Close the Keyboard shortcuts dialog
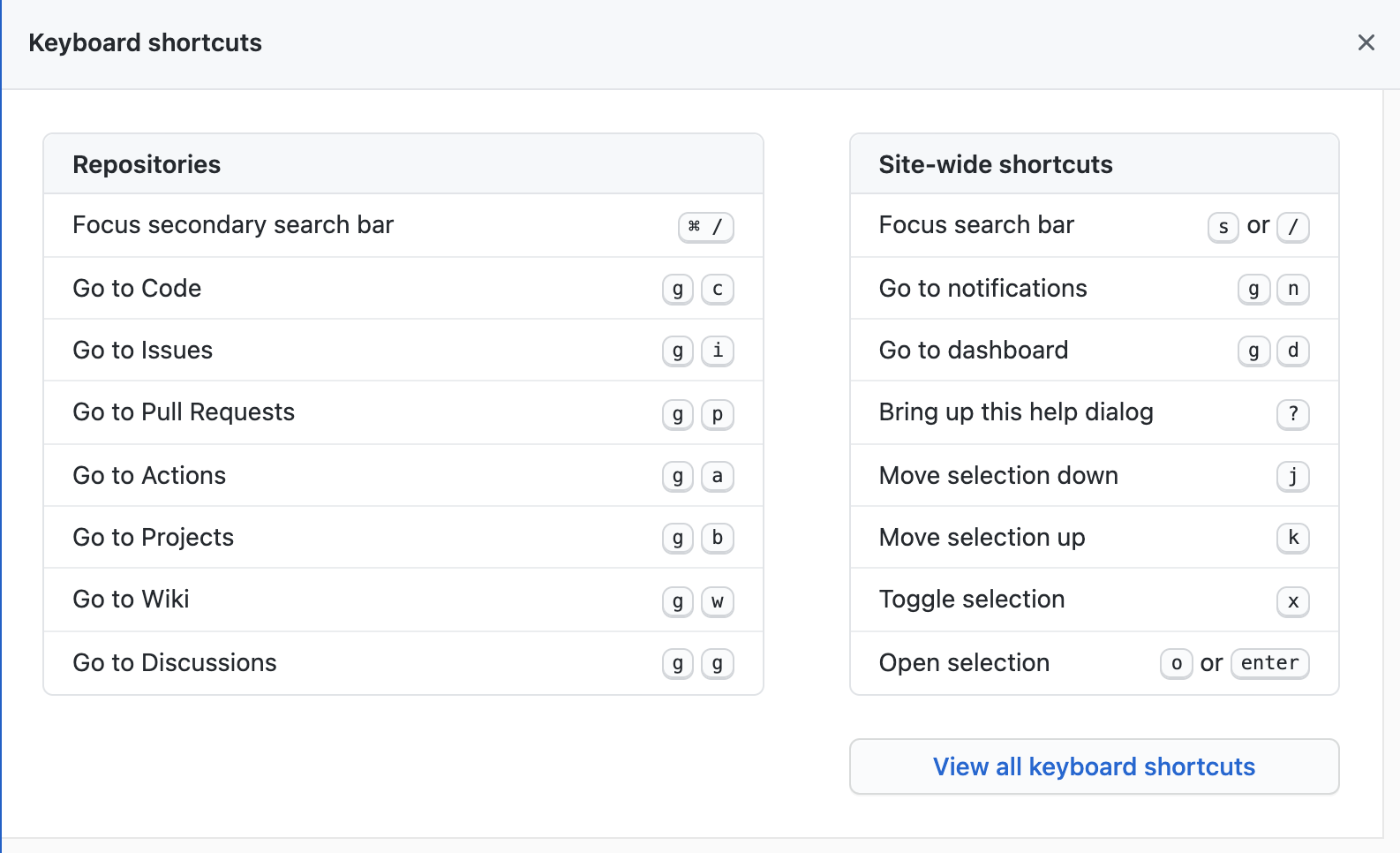Image resolution: width=1400 pixels, height=853 pixels. (1366, 42)
